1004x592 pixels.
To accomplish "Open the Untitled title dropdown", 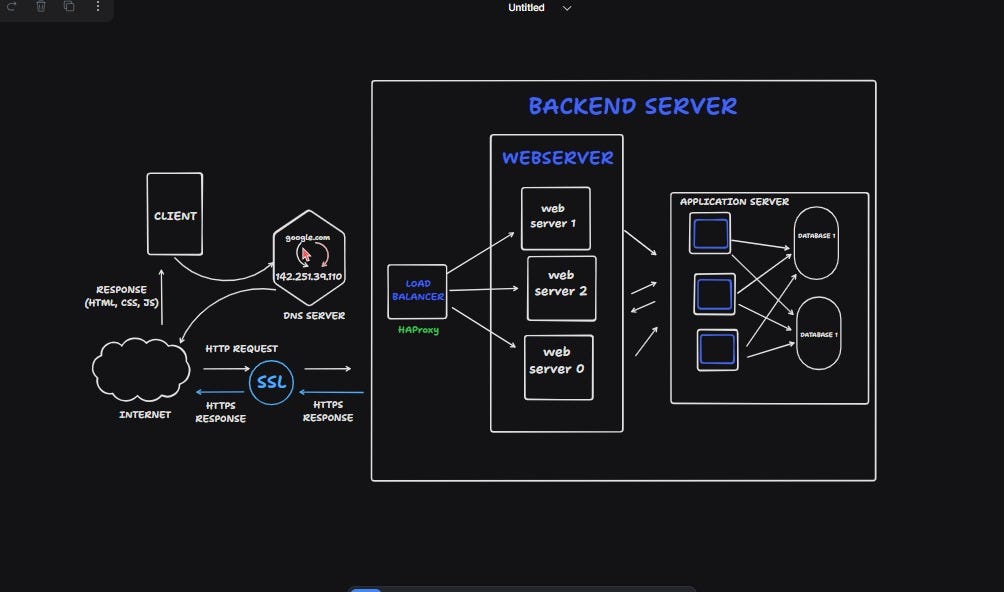I will 567,8.
